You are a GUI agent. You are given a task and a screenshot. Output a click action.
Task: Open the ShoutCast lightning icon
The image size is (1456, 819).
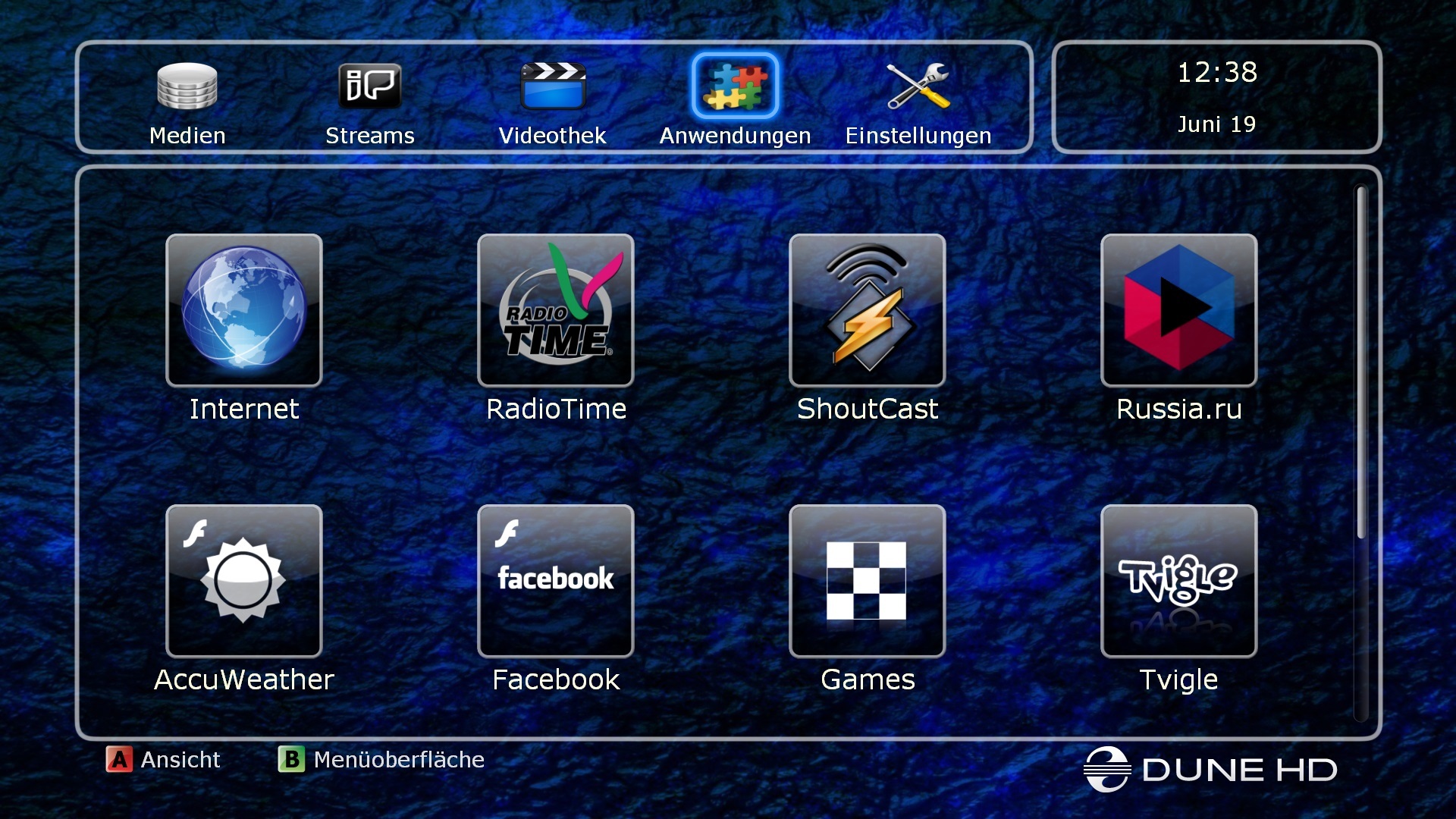(867, 309)
